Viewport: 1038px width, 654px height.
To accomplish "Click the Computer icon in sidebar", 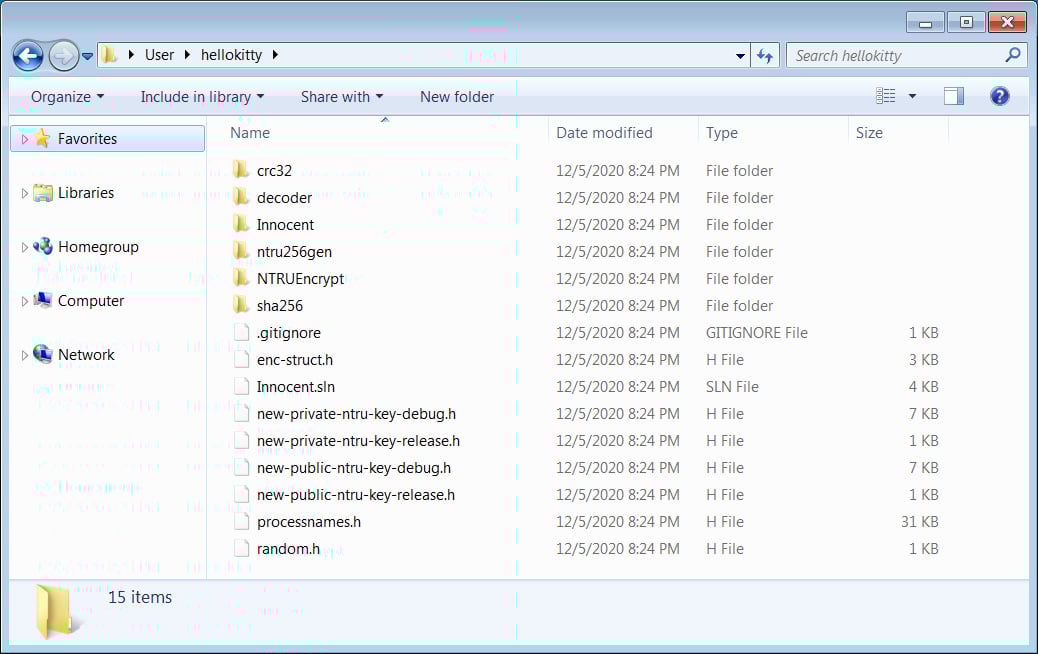I will (x=43, y=301).
